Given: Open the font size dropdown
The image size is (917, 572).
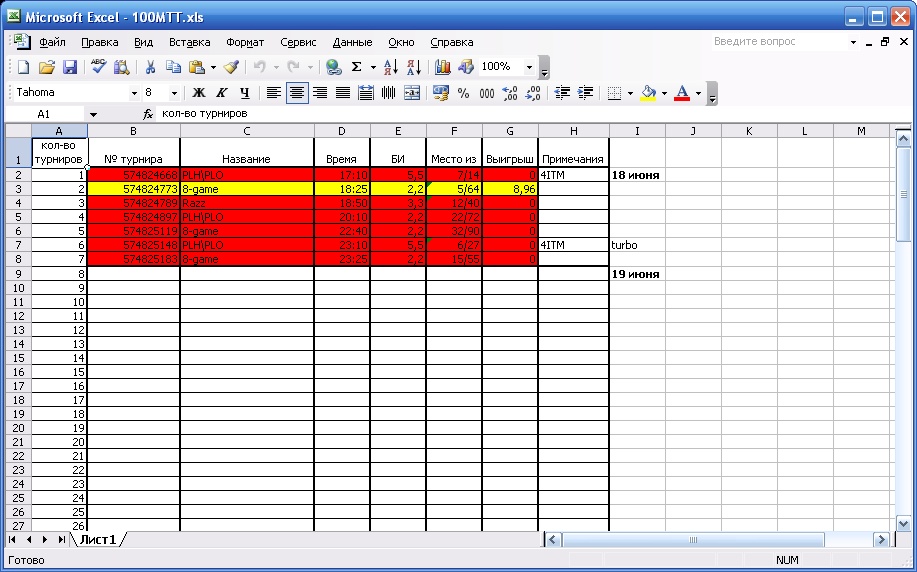Looking at the screenshot, I should pos(174,92).
